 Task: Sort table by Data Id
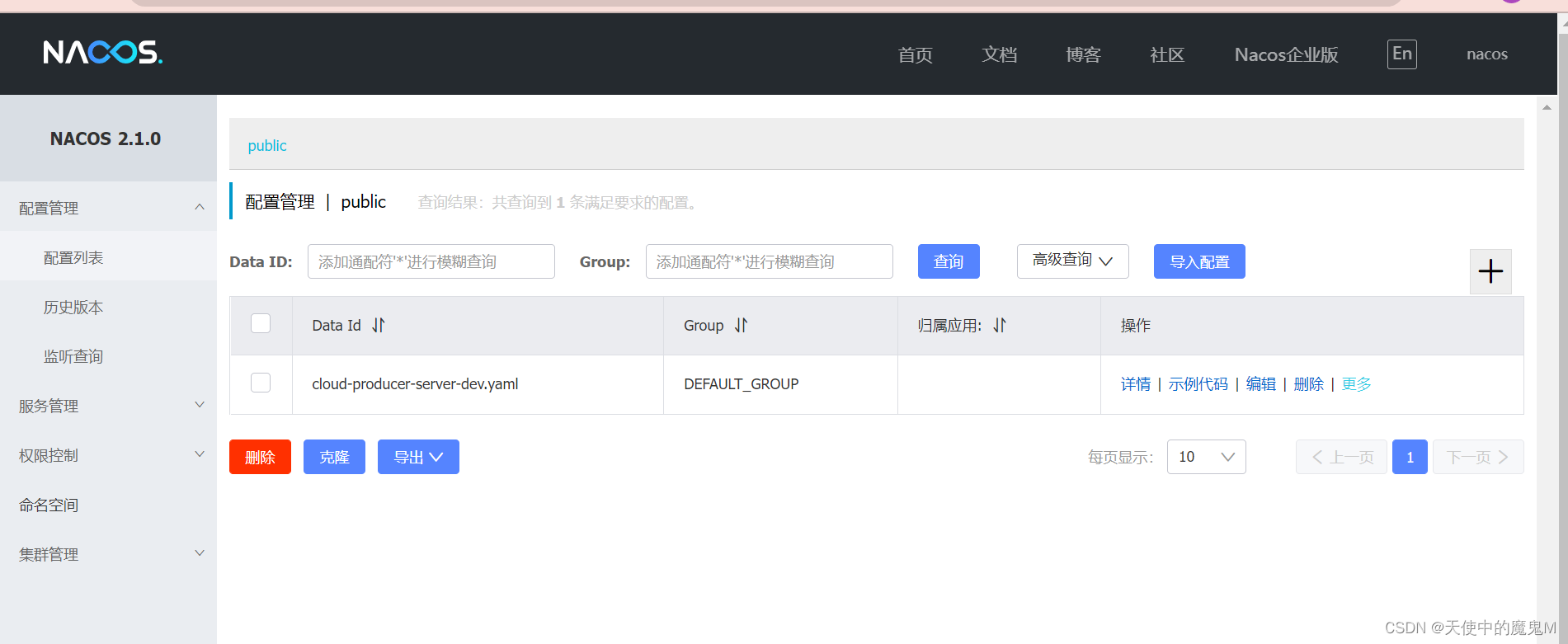(379, 325)
